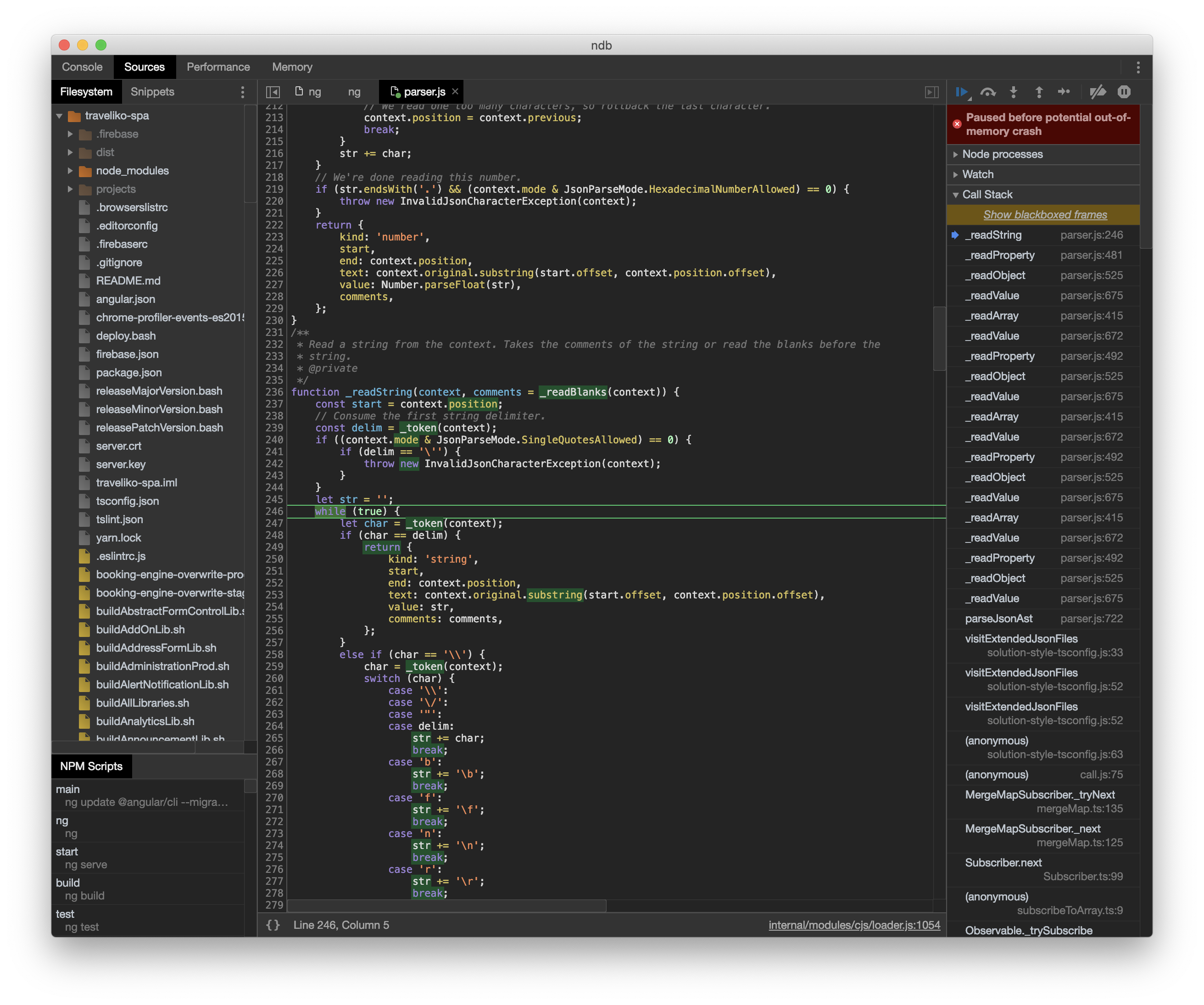Image resolution: width=1204 pixels, height=1005 pixels.
Task: Run the build npm script
Action: coord(148,888)
